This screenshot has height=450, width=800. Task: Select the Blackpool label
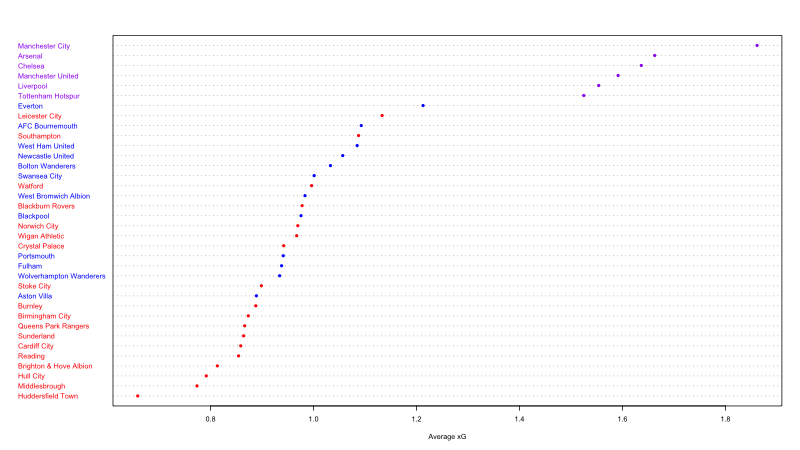click(x=34, y=216)
